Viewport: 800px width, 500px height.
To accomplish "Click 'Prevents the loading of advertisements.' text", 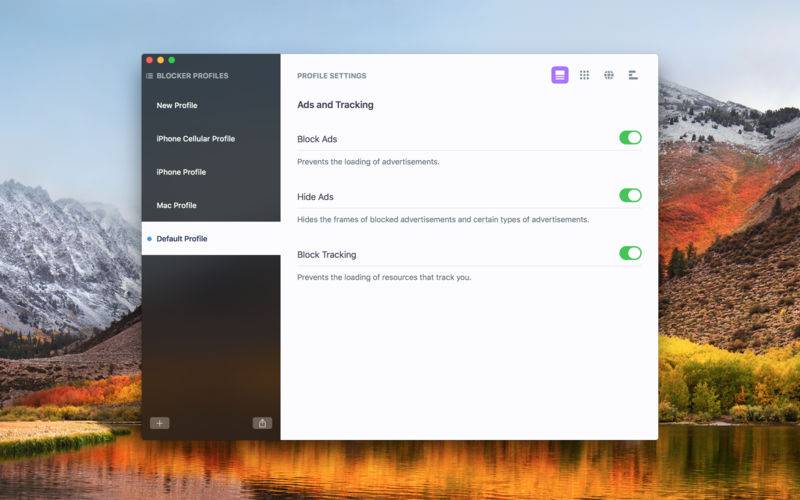I will point(368,162).
